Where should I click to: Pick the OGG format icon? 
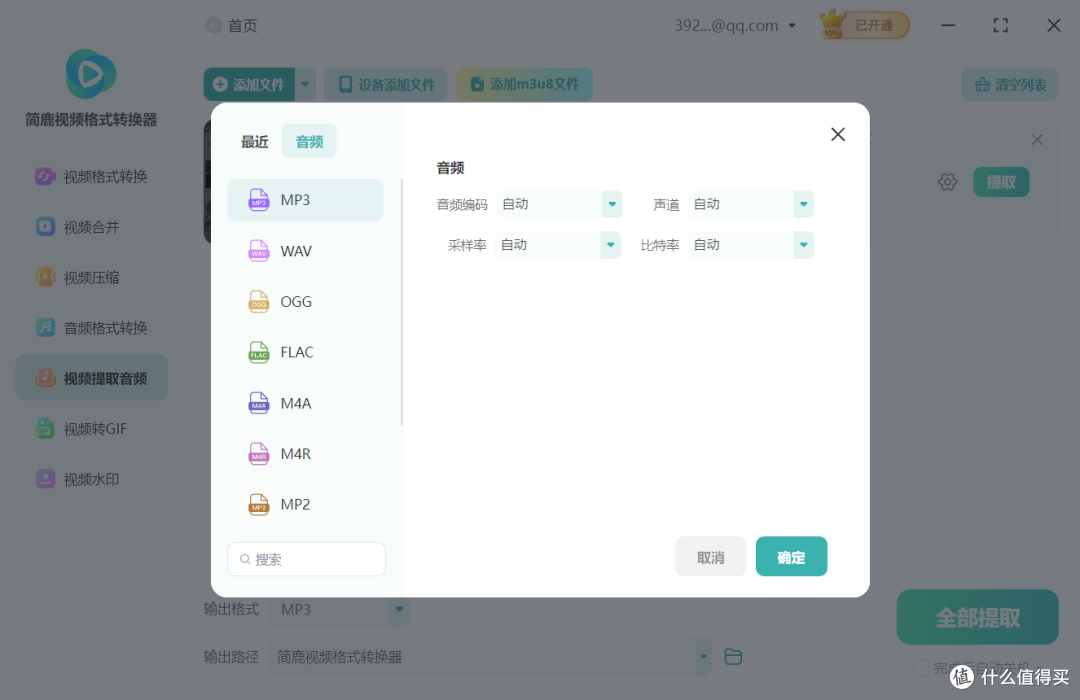point(258,302)
